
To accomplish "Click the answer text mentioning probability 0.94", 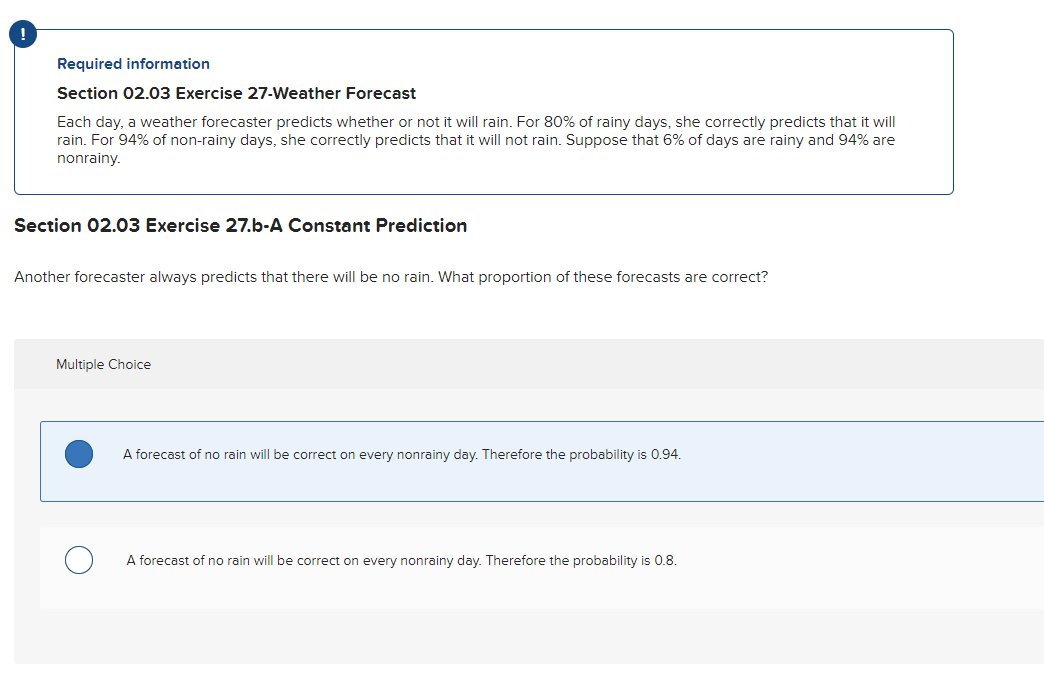I will [401, 454].
